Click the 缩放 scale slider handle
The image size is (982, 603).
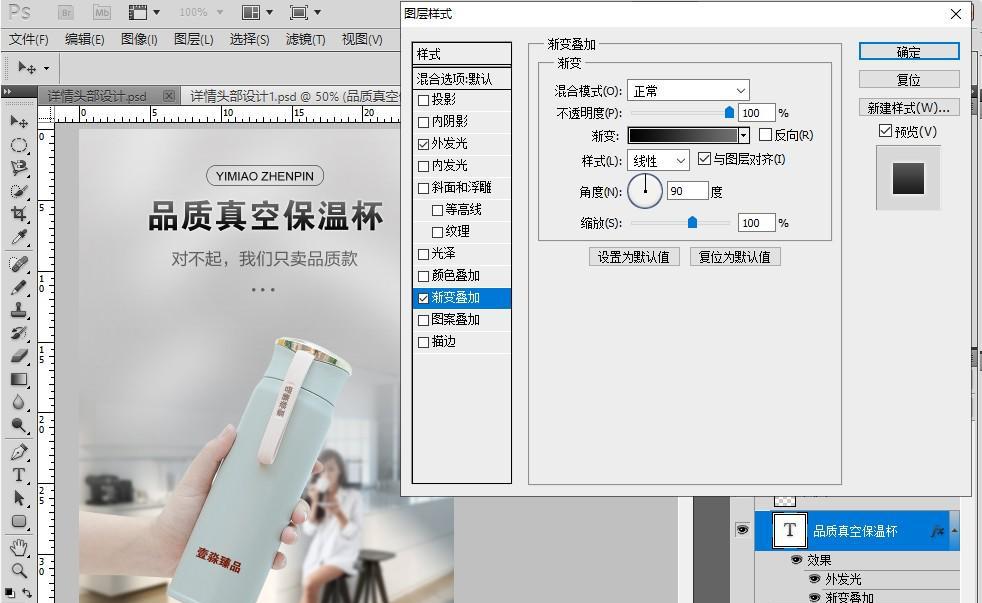click(692, 222)
